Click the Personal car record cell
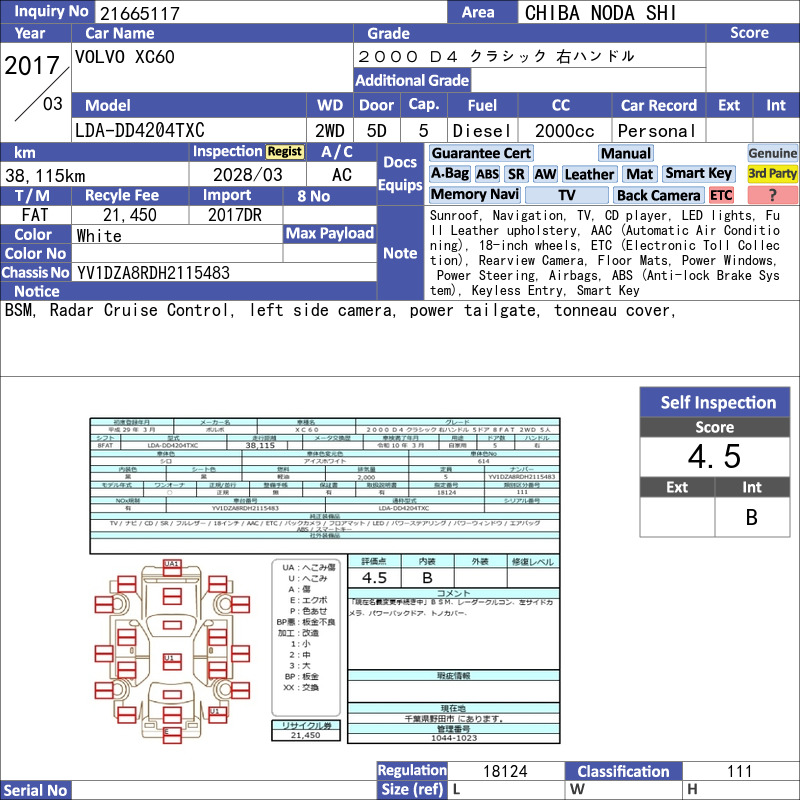 click(x=657, y=131)
